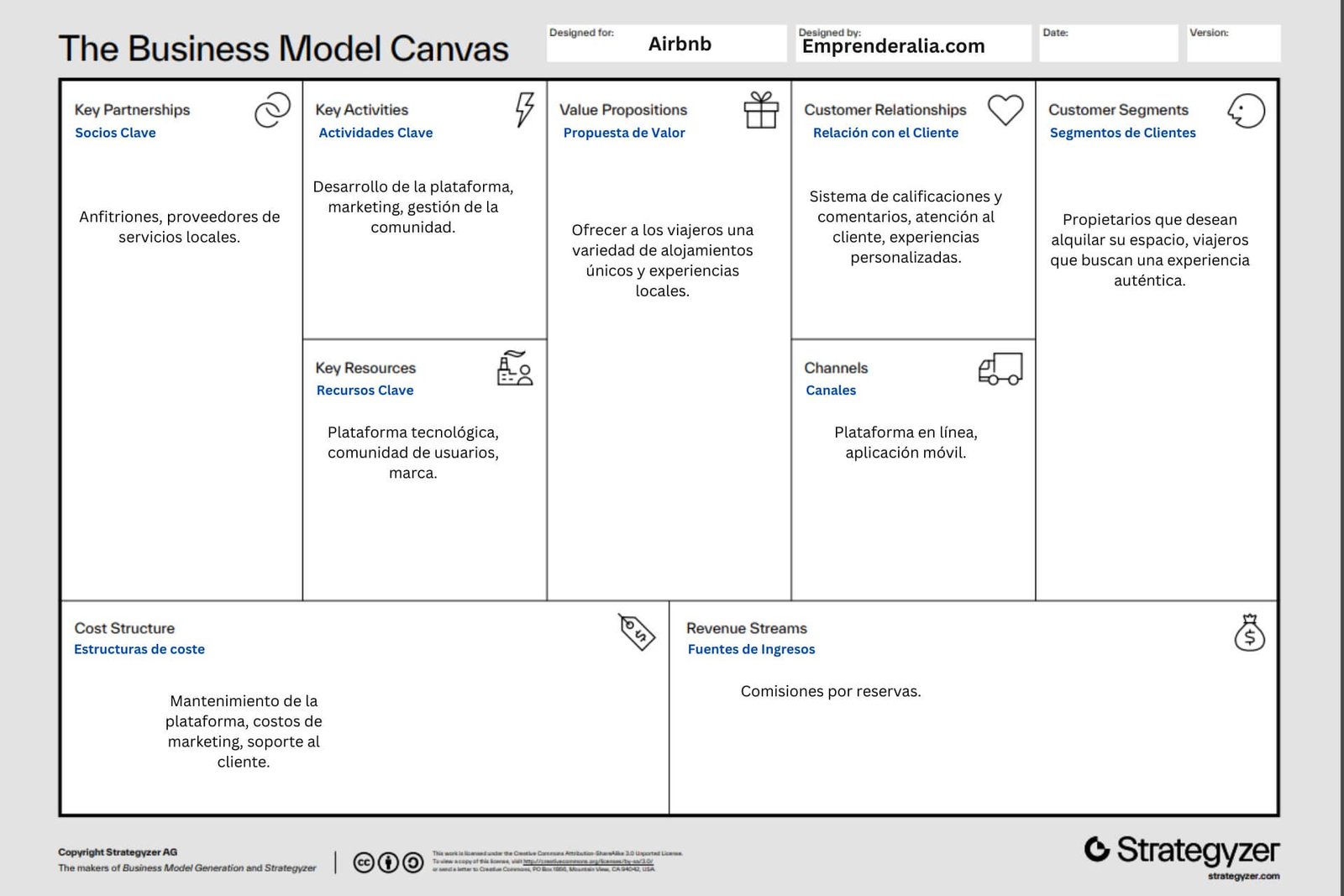The width and height of the screenshot is (1344, 896).
Task: Click the Plataforma tecnológica resources text
Action: (x=412, y=453)
